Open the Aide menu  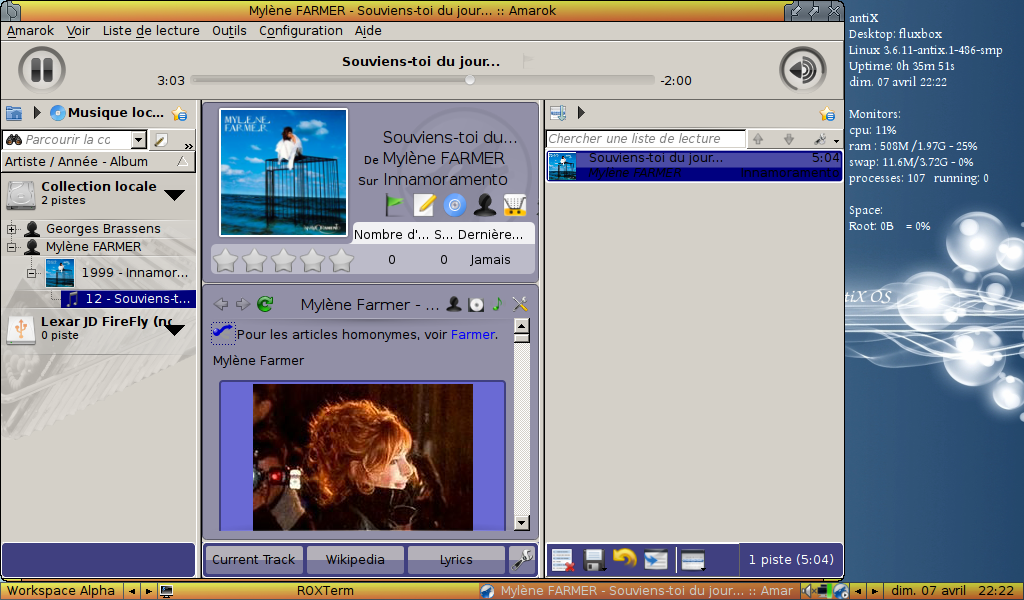(x=368, y=31)
